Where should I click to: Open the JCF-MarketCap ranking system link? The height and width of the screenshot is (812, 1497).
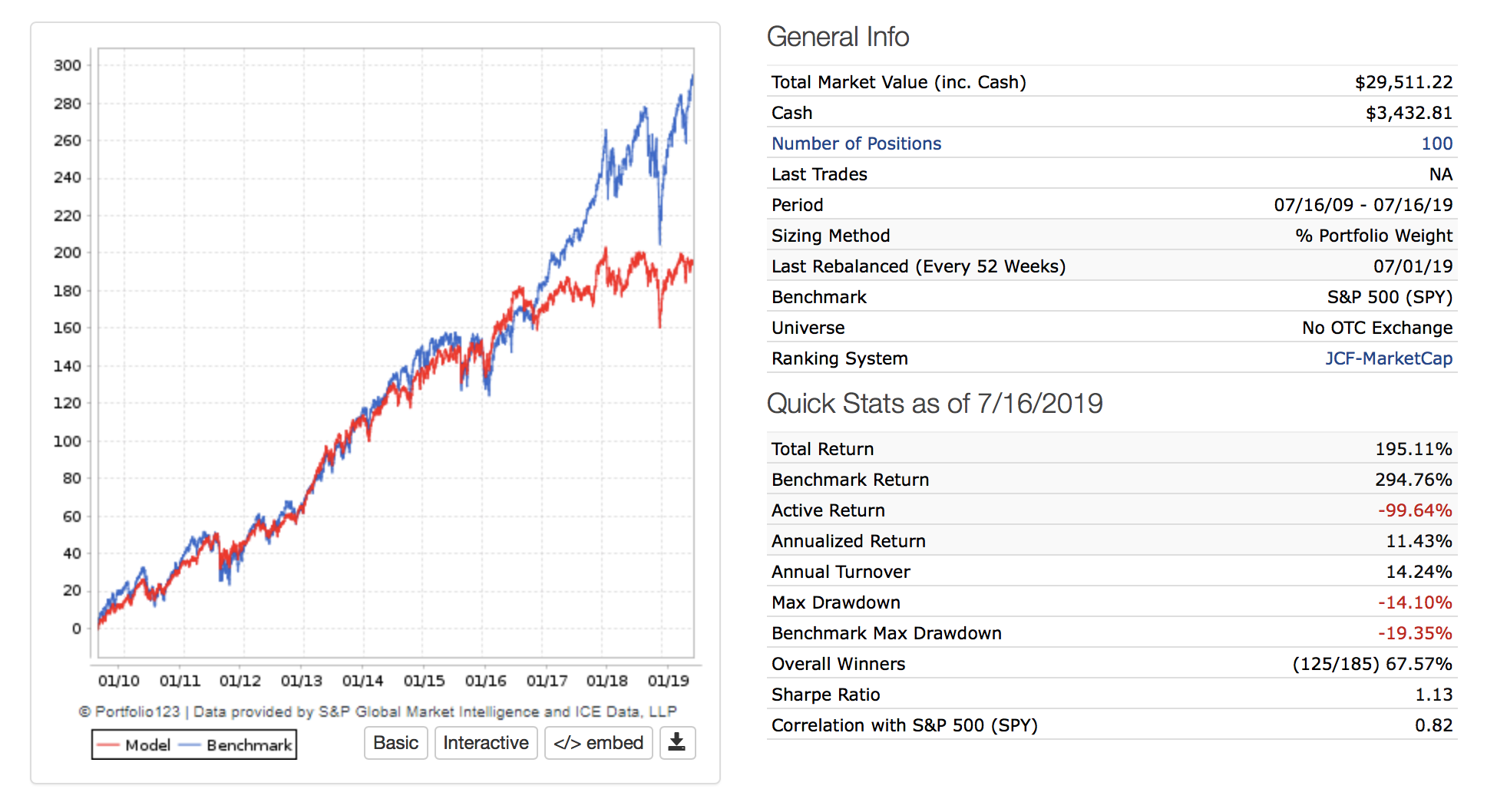(x=1388, y=358)
